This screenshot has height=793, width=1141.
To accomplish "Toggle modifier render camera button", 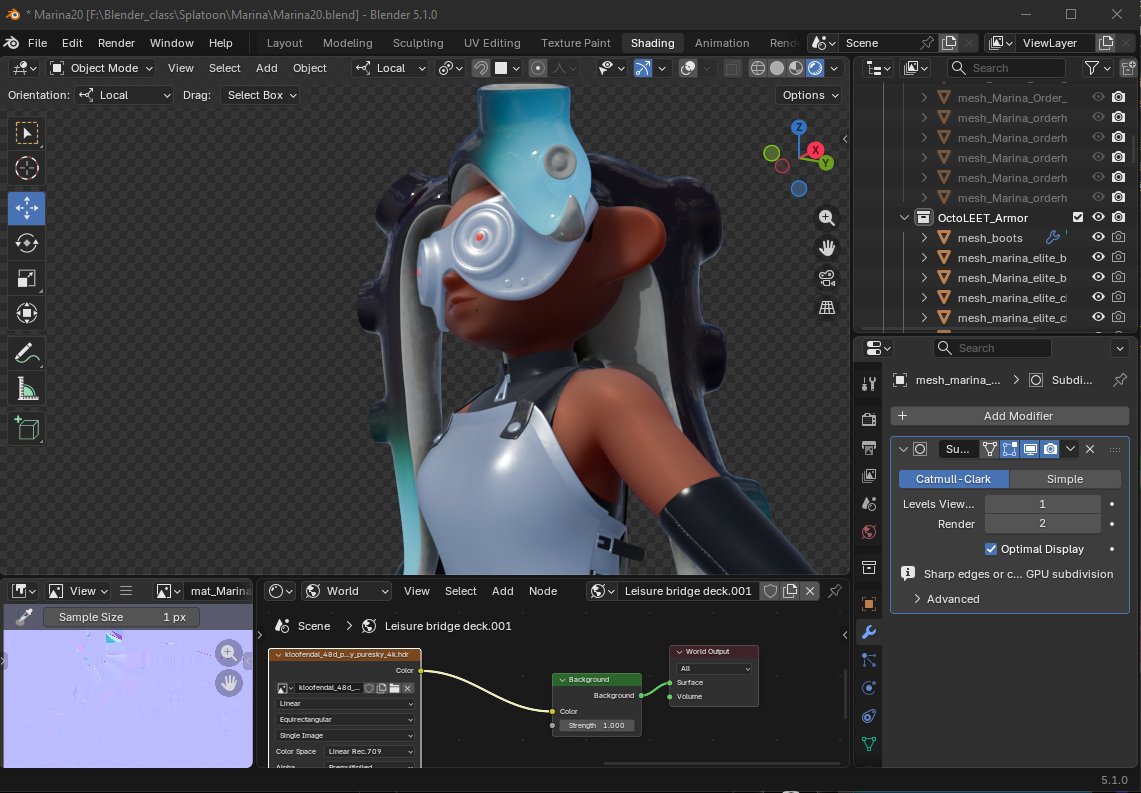I will (1050, 449).
